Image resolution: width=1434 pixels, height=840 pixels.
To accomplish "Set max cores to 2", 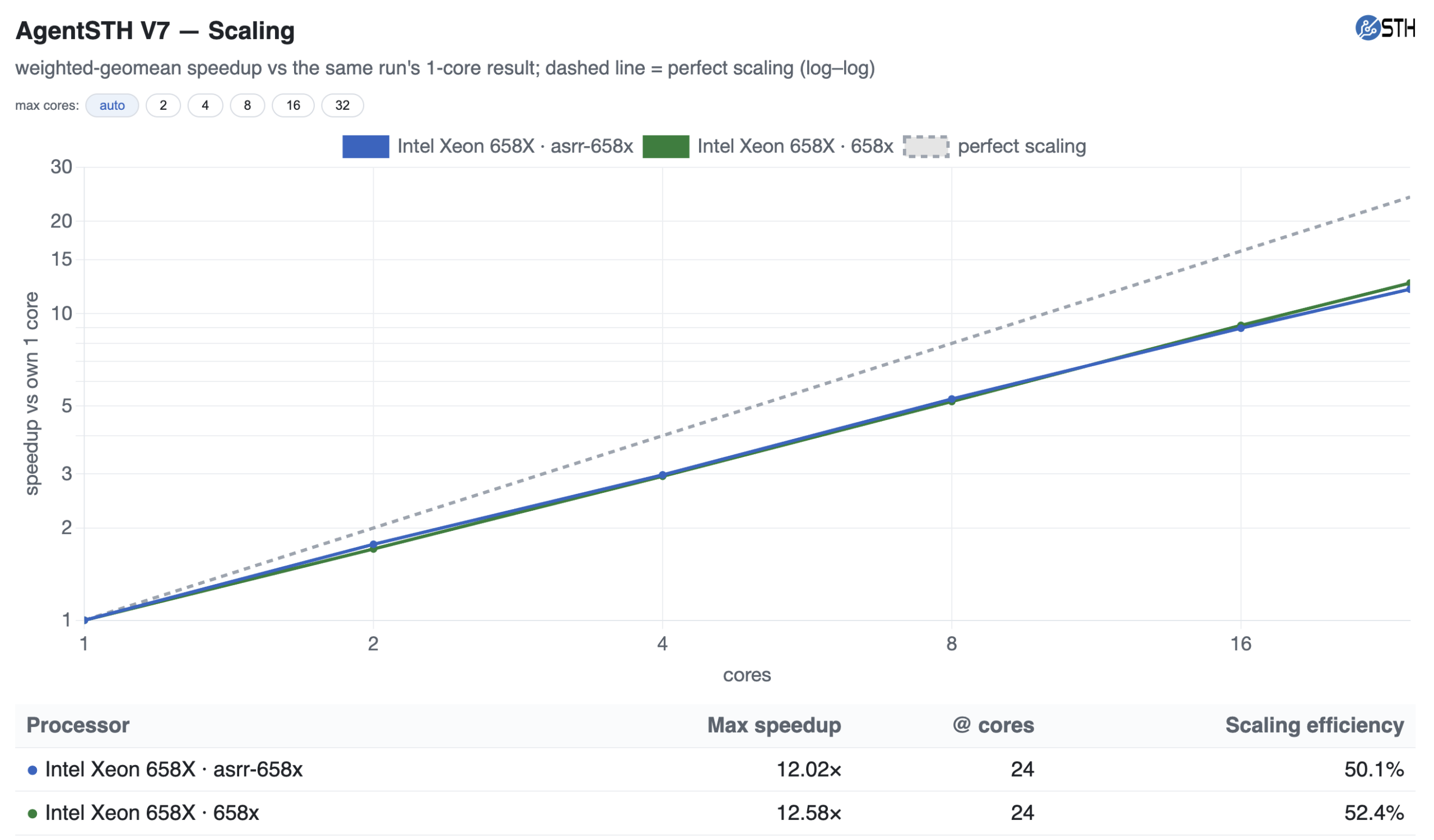I will coord(164,105).
